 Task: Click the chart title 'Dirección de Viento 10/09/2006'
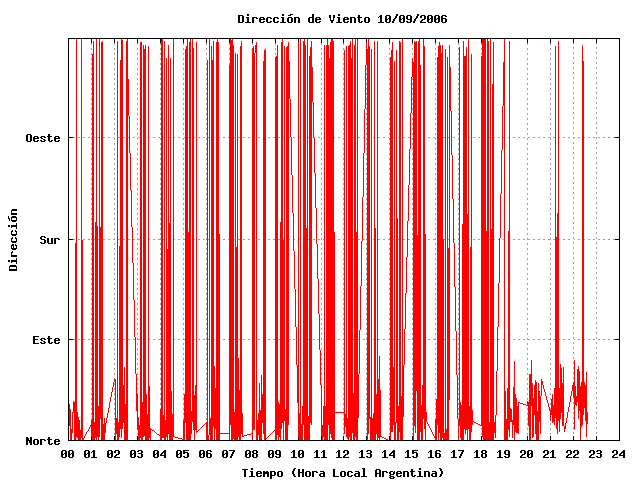[x=342, y=19]
